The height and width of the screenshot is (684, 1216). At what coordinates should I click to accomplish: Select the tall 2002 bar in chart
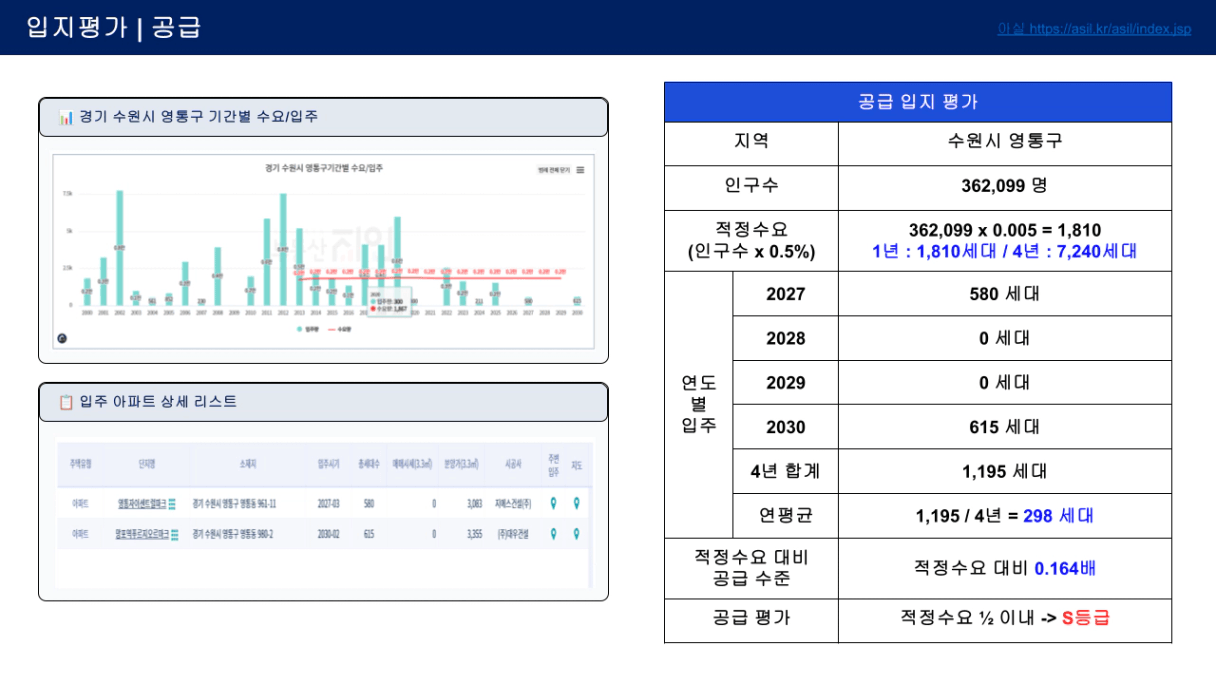(120, 247)
